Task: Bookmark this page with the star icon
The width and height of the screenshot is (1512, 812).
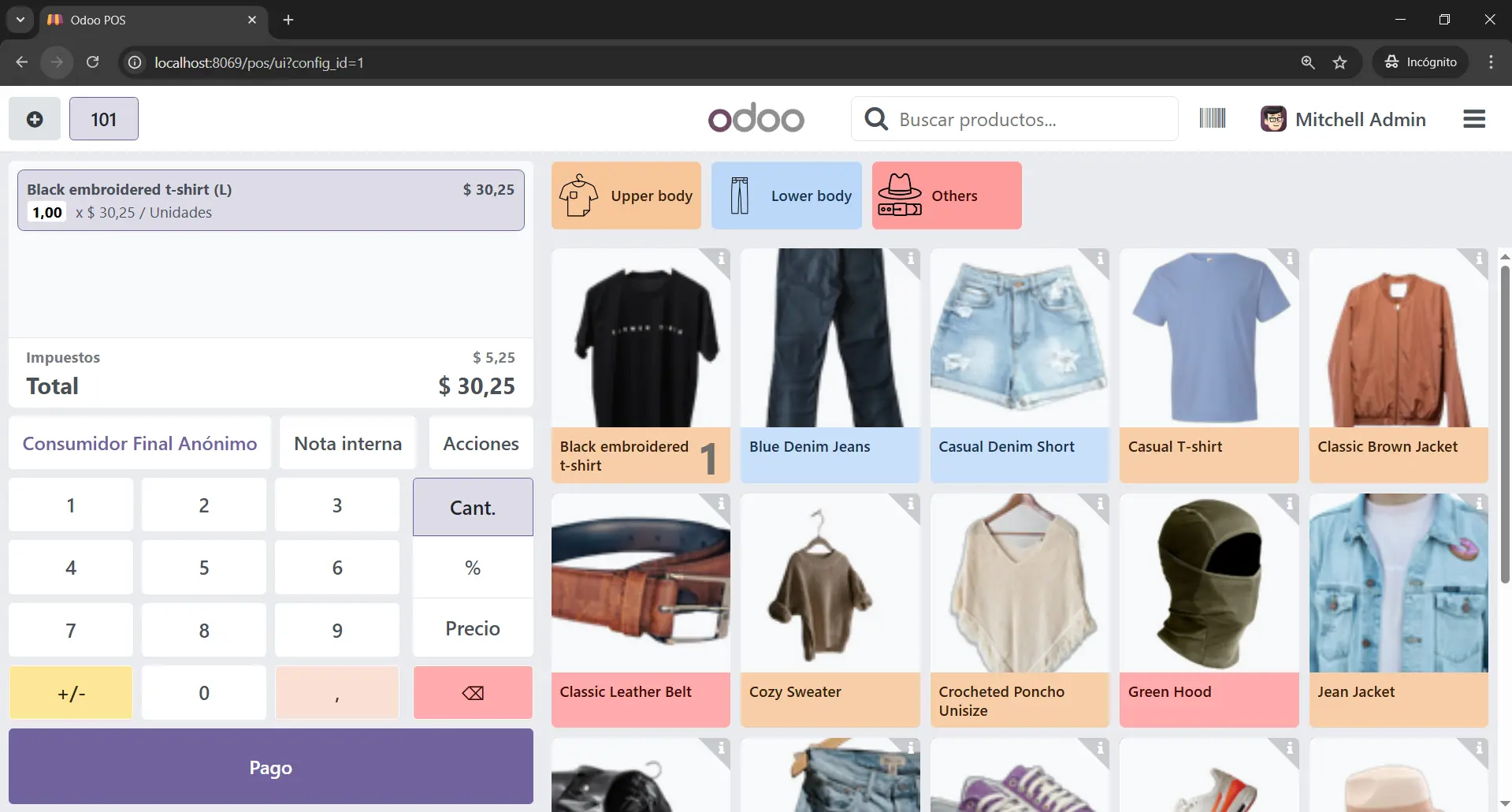Action: click(x=1339, y=62)
